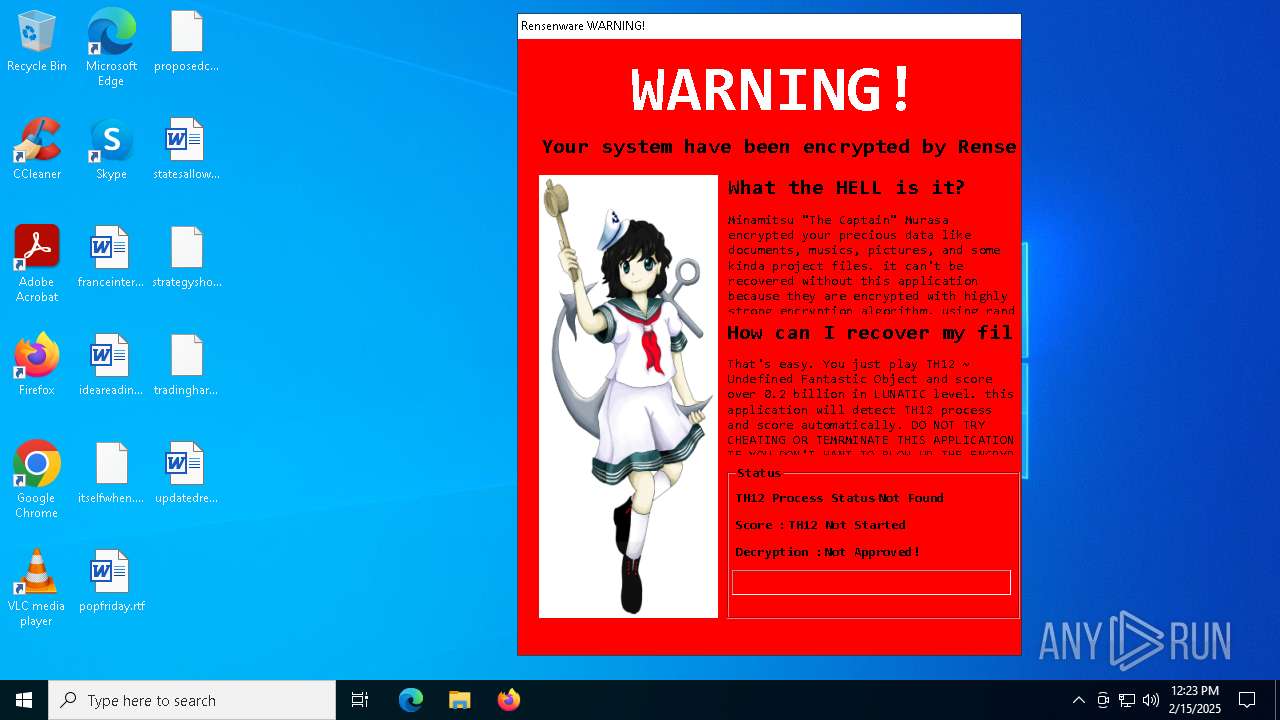1280x720 pixels.
Task: Open Edge from the taskbar
Action: 411,700
